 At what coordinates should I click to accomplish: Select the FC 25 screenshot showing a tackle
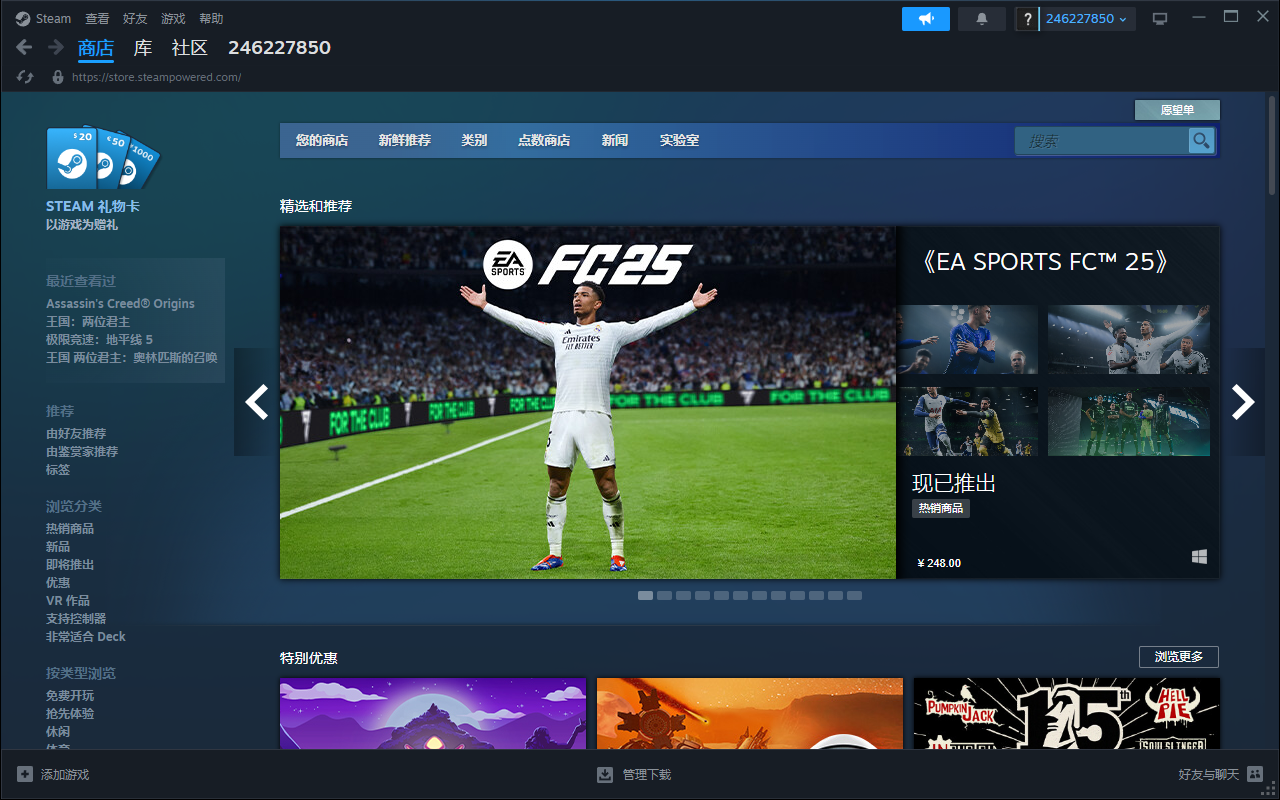(x=968, y=422)
